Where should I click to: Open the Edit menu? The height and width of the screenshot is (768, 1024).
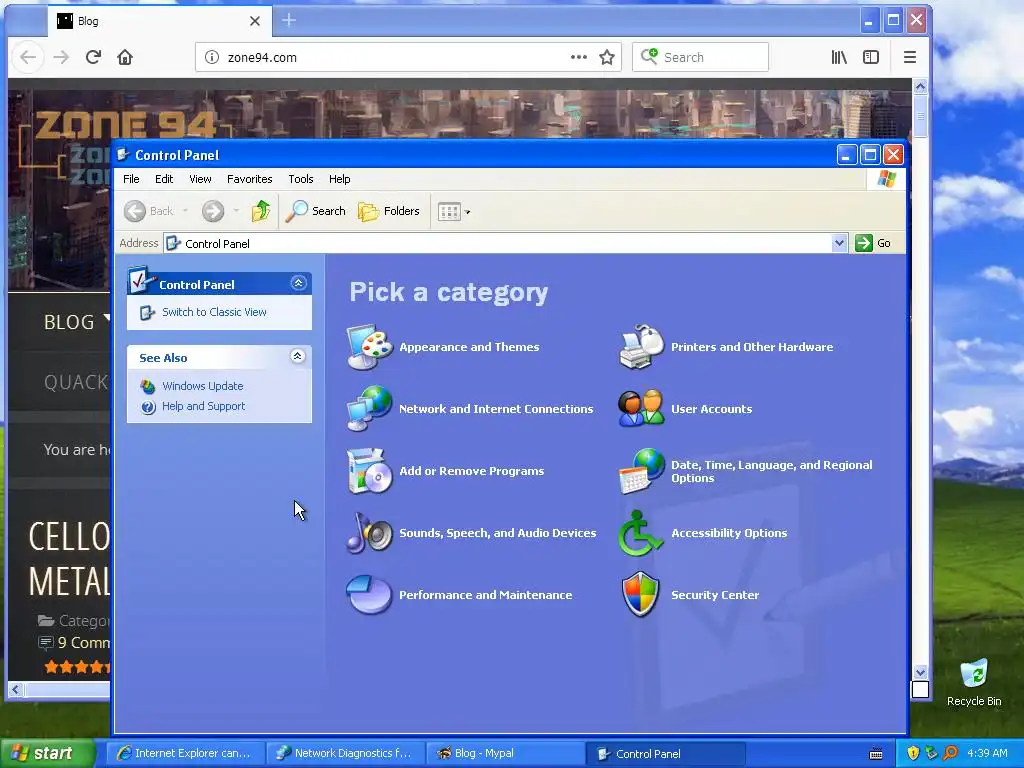tap(164, 179)
